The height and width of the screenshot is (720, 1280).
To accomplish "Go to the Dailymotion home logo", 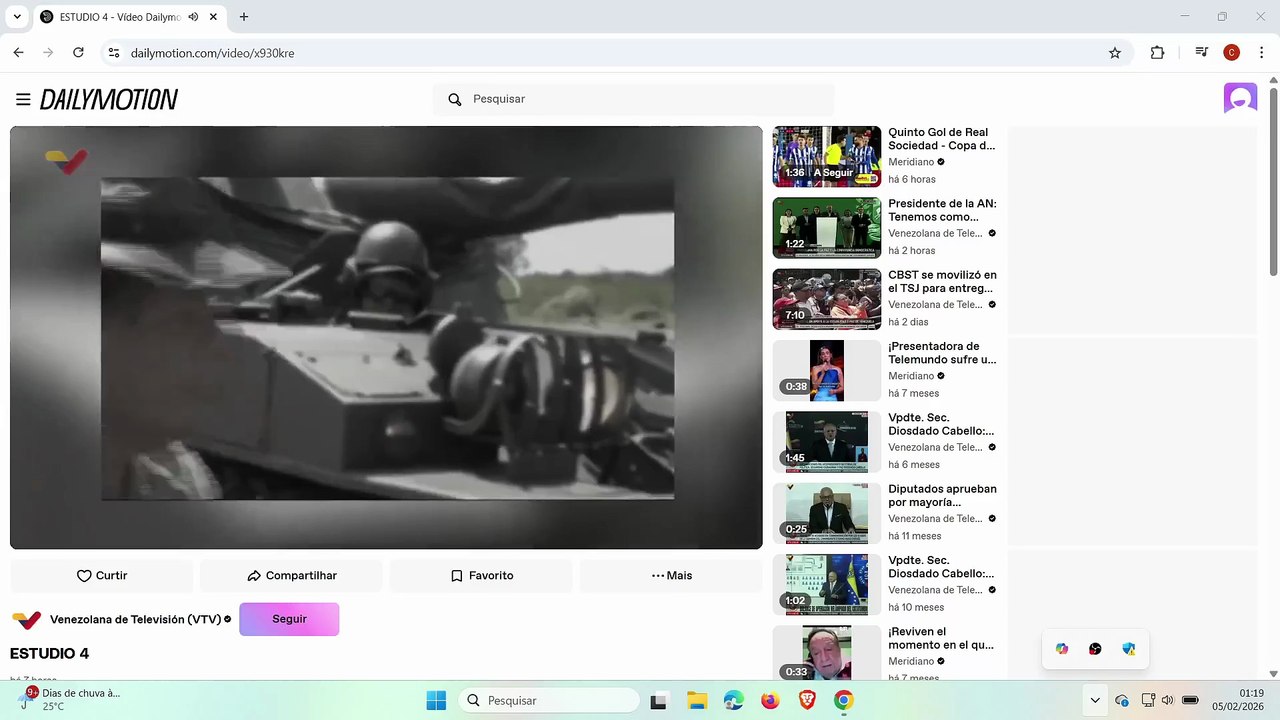I will pos(109,99).
